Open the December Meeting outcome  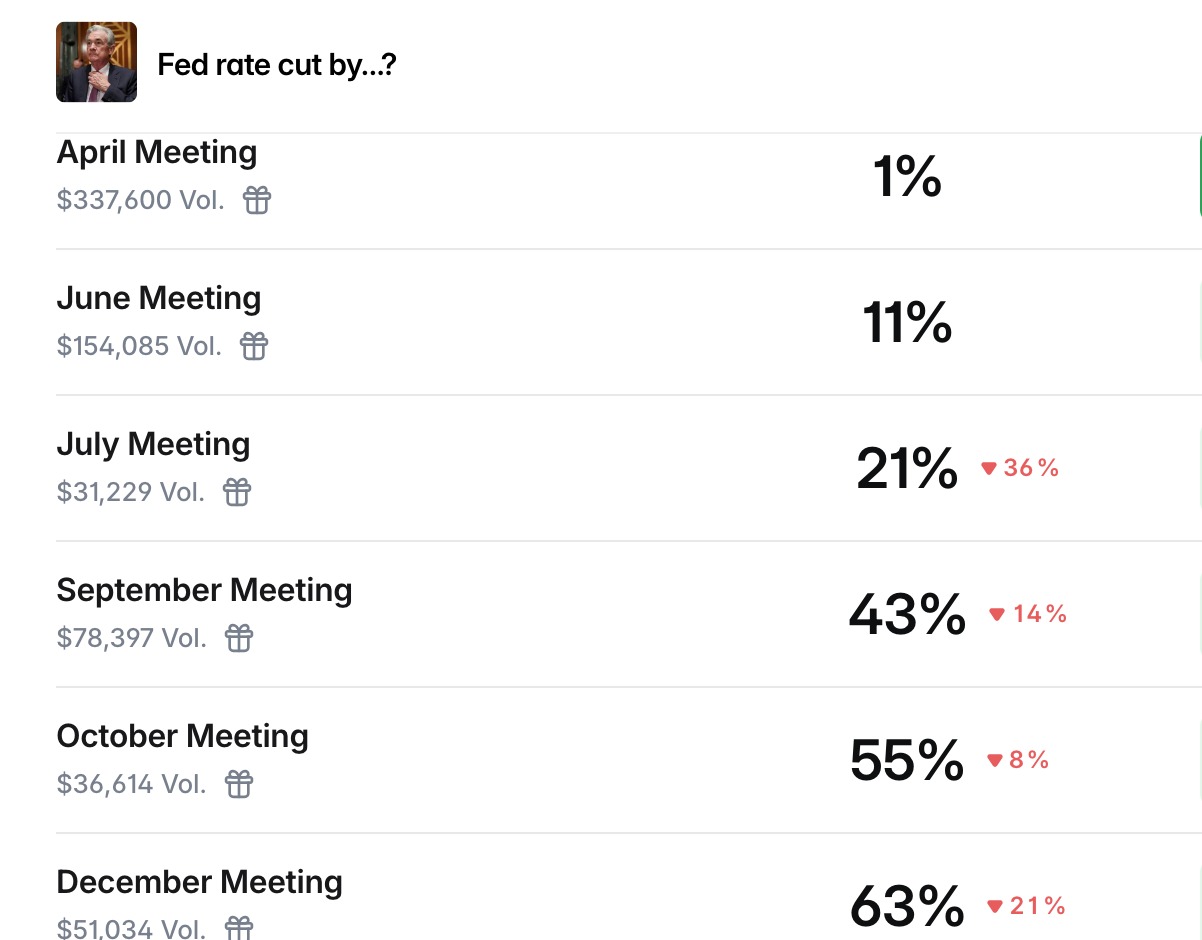tap(199, 883)
